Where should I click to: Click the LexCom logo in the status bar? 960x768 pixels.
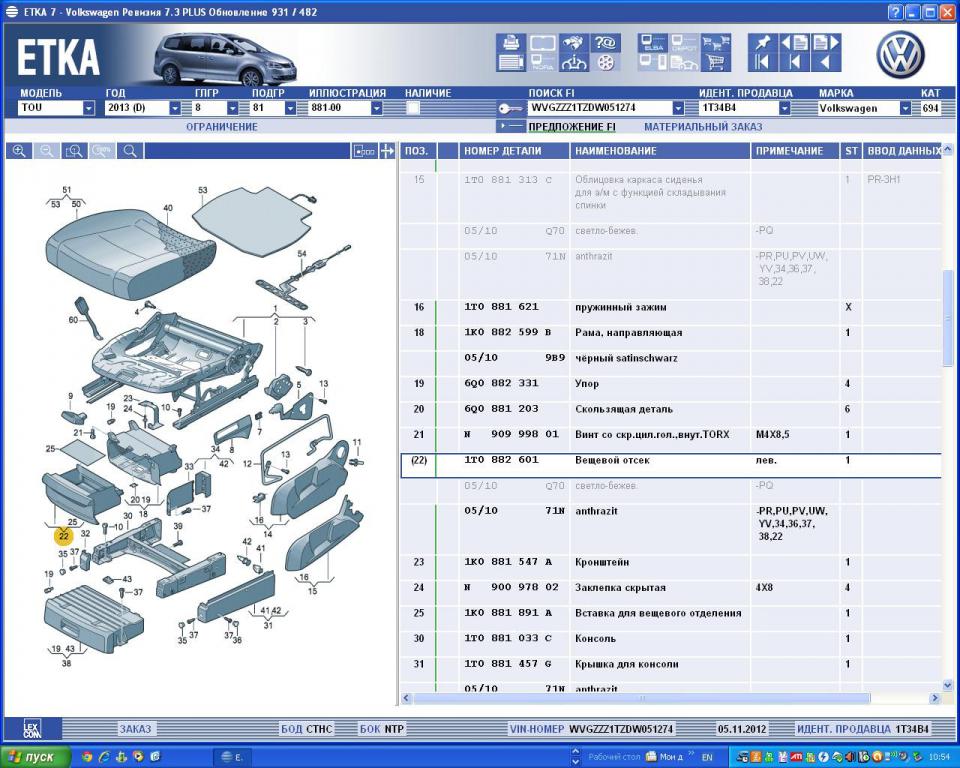pyautogui.click(x=32, y=729)
